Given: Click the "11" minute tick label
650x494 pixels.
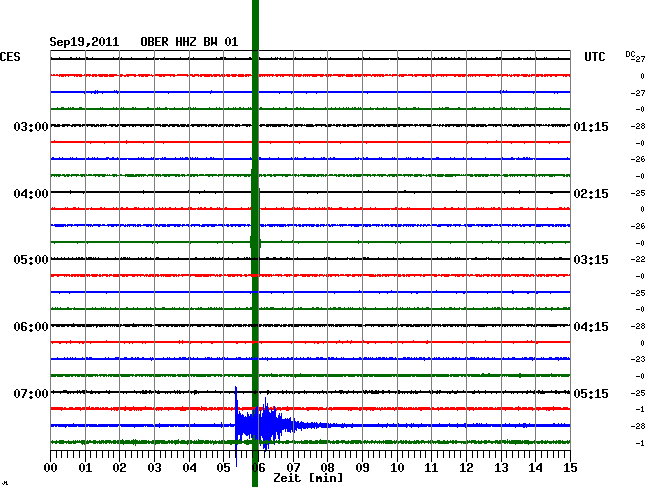Looking at the screenshot, I should 431,468.
